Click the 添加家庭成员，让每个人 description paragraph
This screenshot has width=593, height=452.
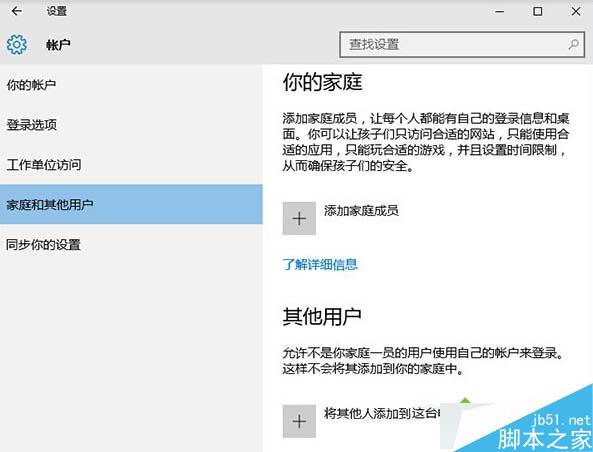[426, 142]
